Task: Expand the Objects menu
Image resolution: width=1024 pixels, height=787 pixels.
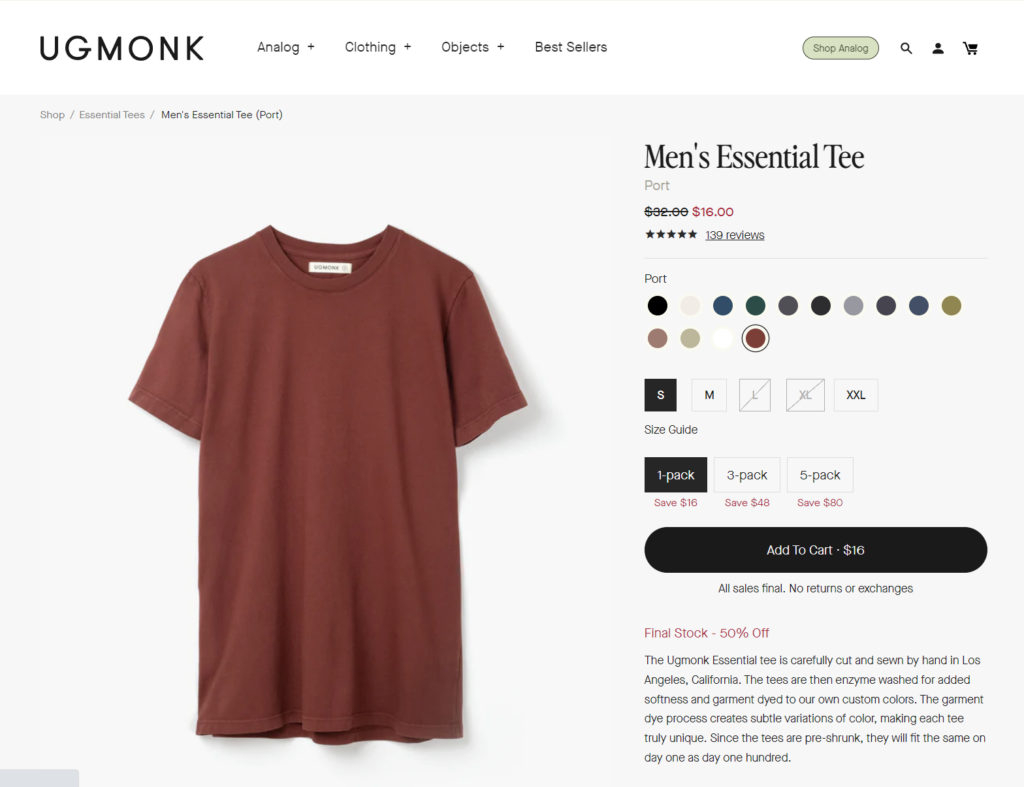Action: (x=473, y=47)
